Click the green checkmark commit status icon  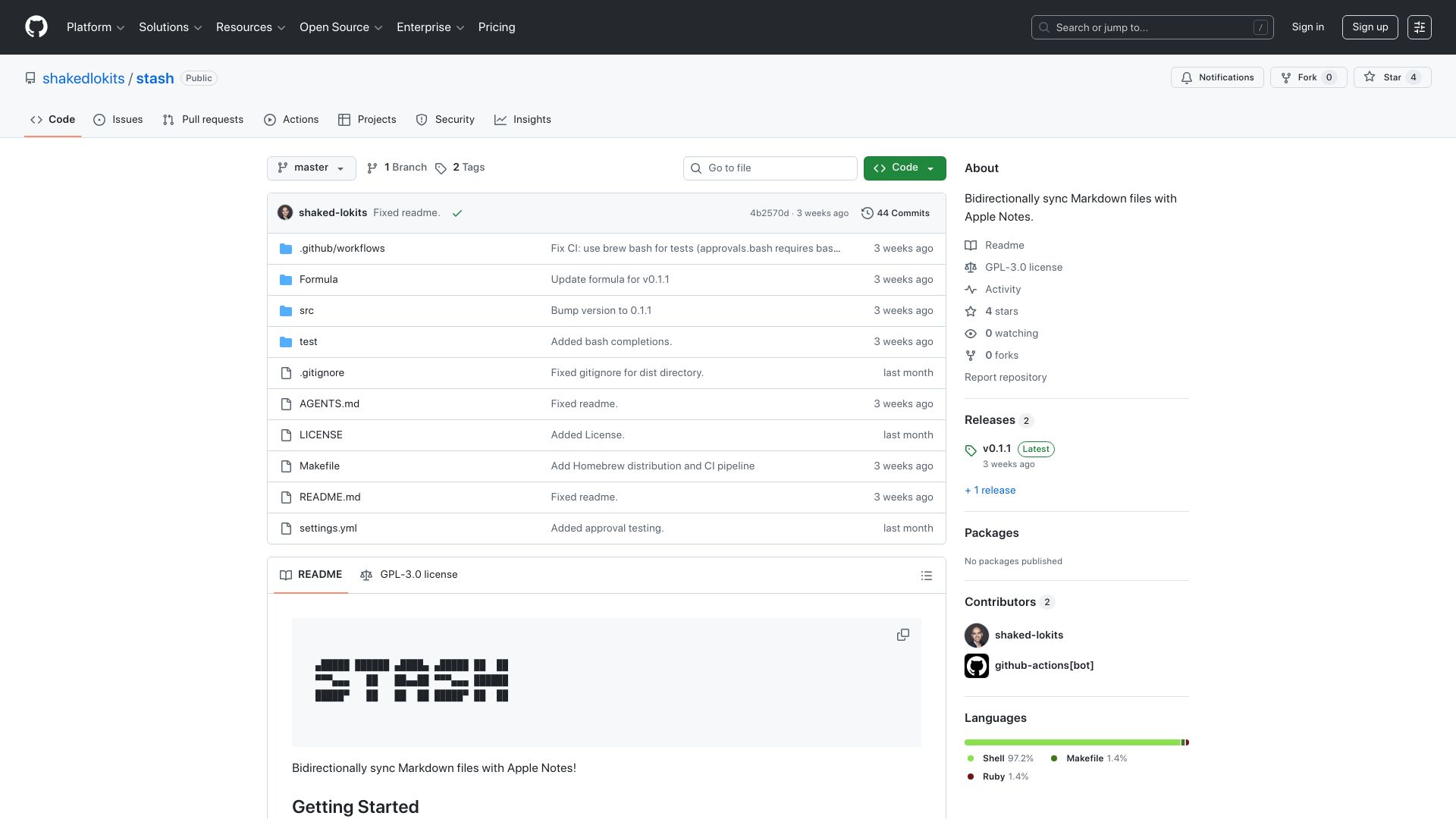(457, 213)
